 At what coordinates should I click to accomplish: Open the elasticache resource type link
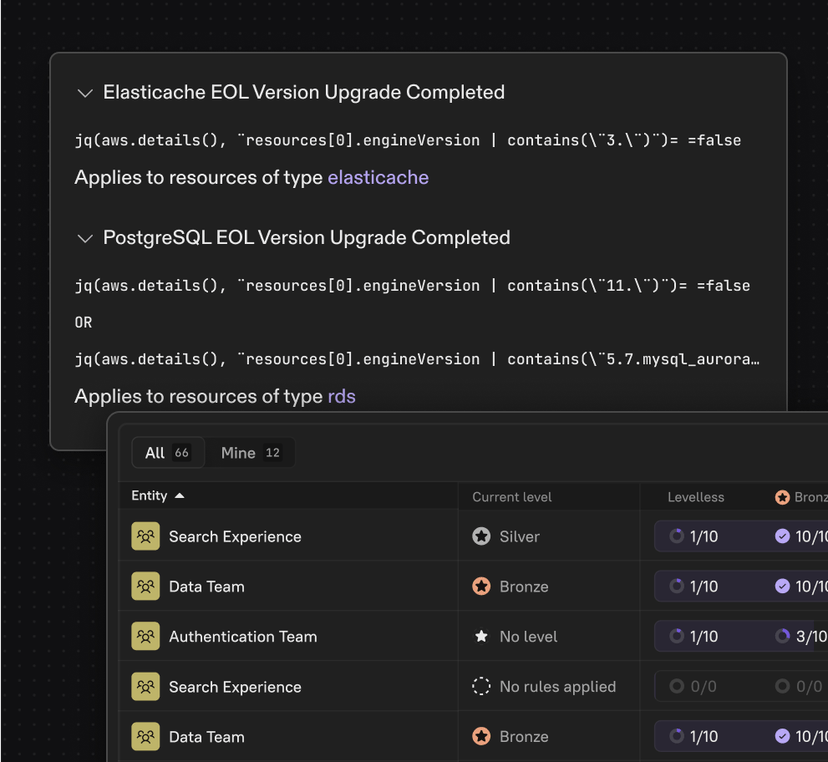pos(378,177)
